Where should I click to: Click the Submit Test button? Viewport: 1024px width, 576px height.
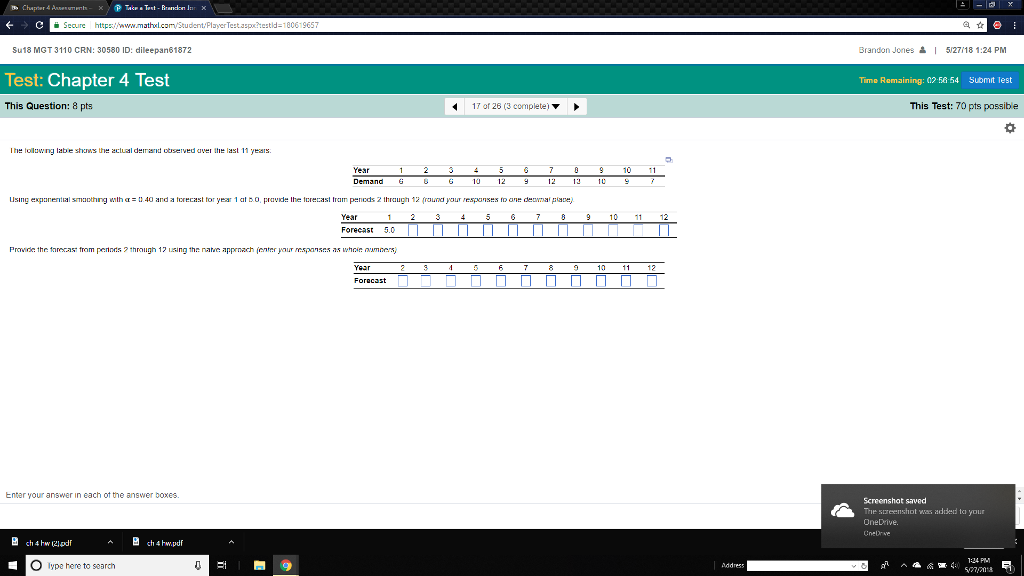click(990, 80)
